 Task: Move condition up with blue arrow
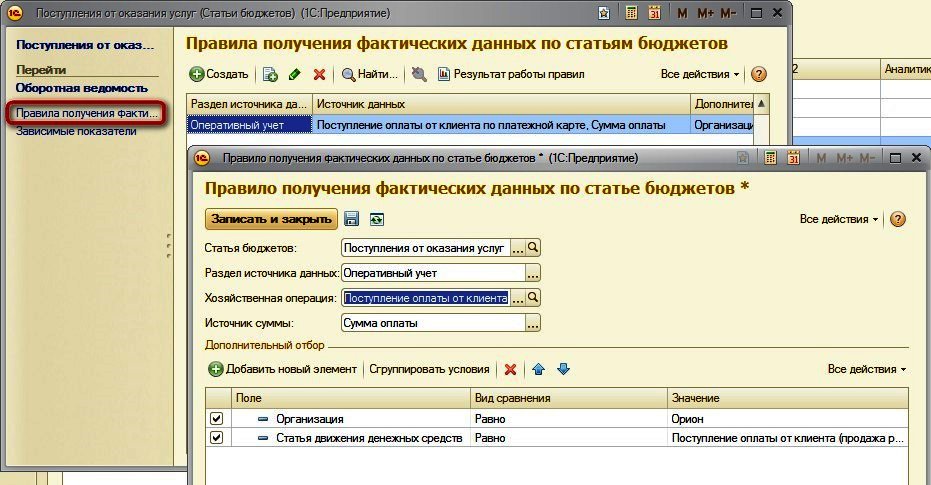(539, 369)
